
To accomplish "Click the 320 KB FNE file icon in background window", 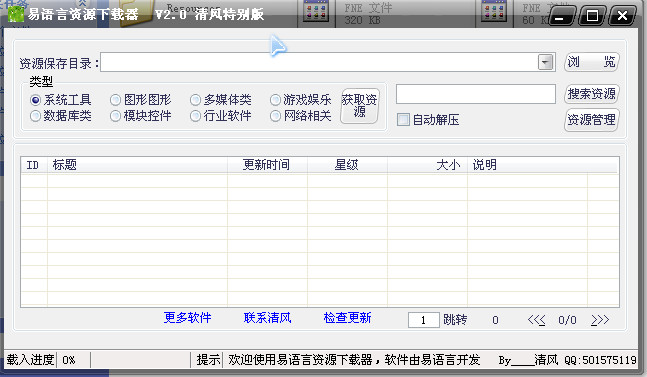I will pos(316,12).
